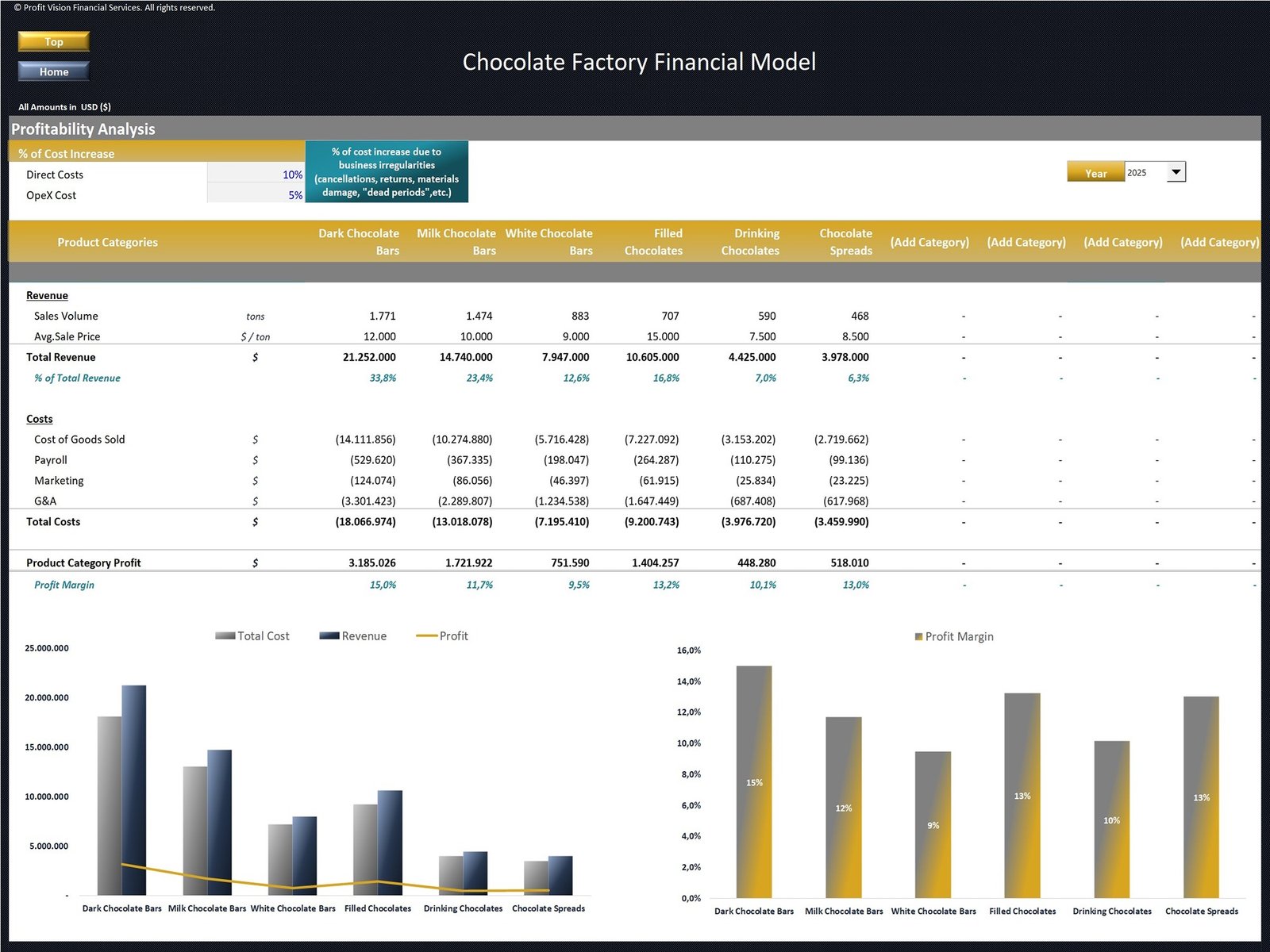Viewport: 1270px width, 952px height.
Task: Open the Year dropdown arrow
Action: pyautogui.click(x=1176, y=172)
